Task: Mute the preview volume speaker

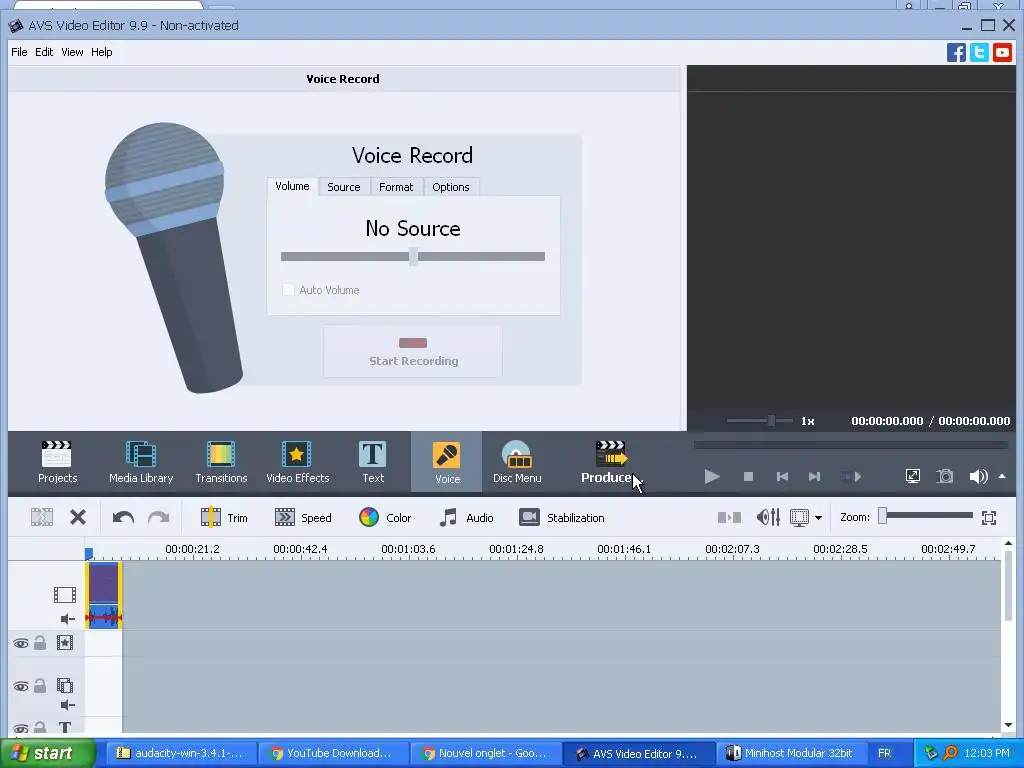Action: (x=978, y=476)
